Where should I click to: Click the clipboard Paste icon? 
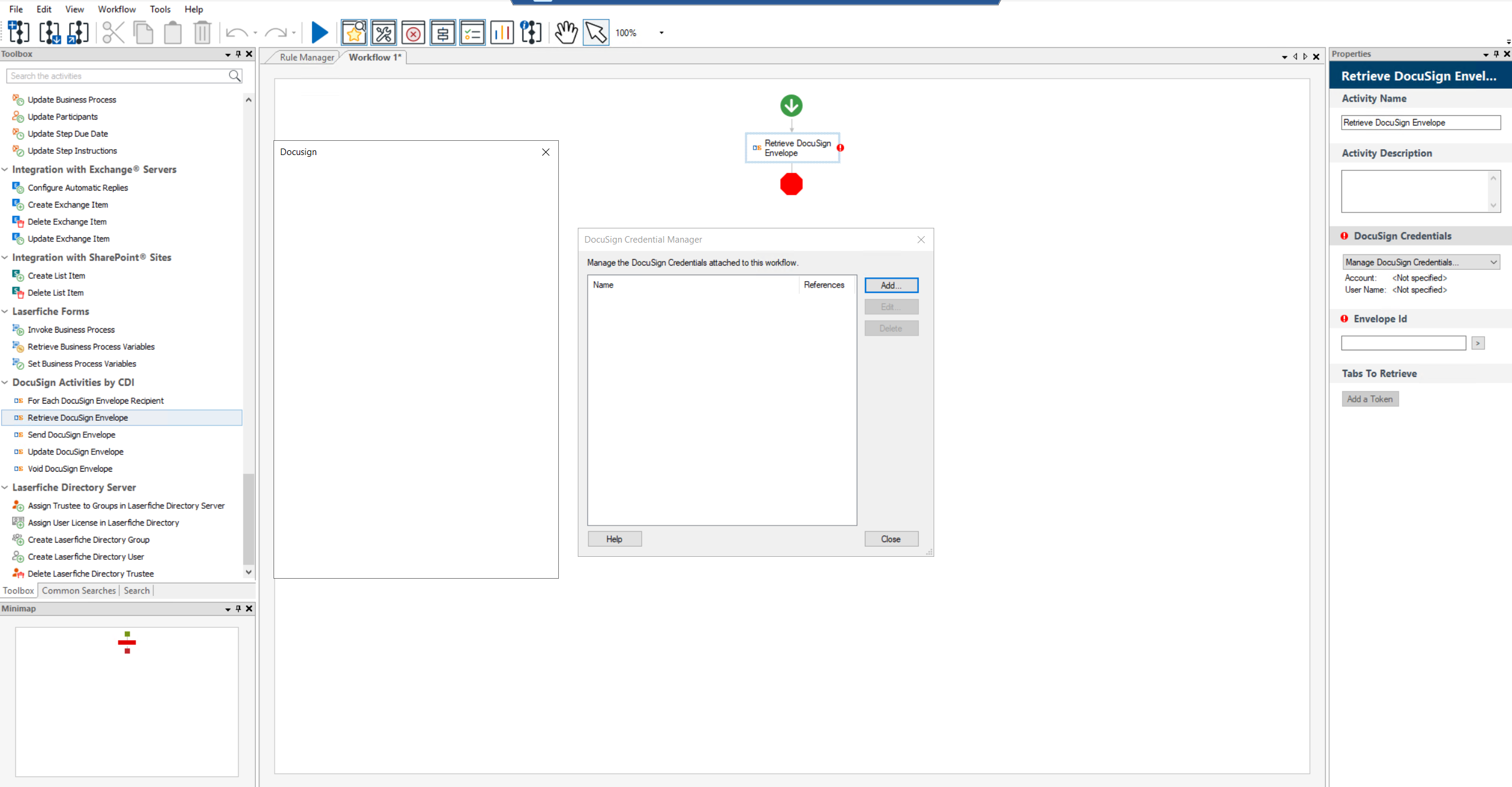173,33
